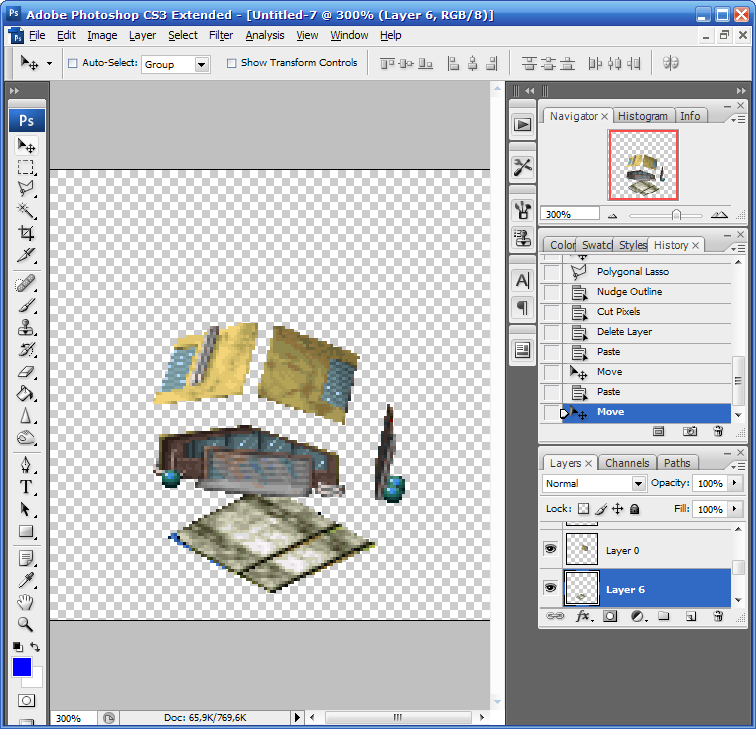Switch to the Swatches tab

tap(596, 245)
